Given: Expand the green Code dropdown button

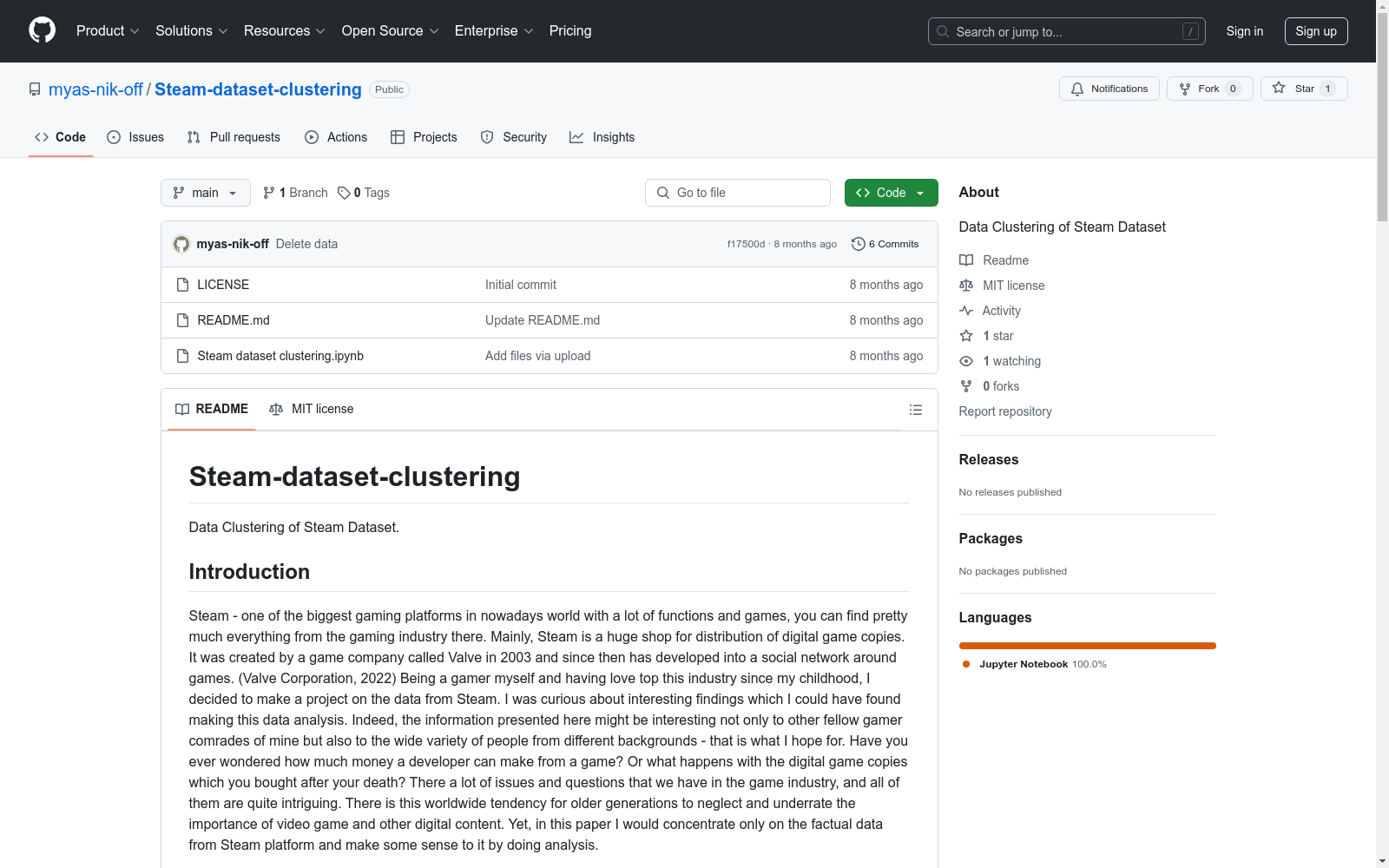Looking at the screenshot, I should click(x=891, y=193).
